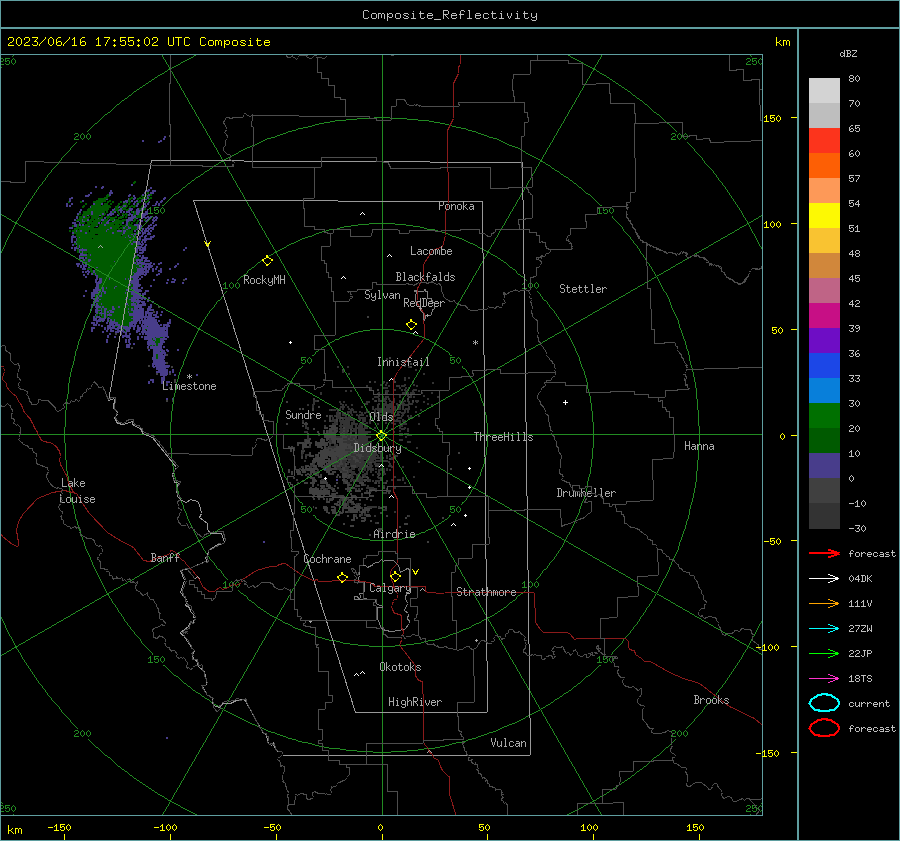The height and width of the screenshot is (841, 900).
Task: Click the Lacombe city label
Action: [431, 251]
